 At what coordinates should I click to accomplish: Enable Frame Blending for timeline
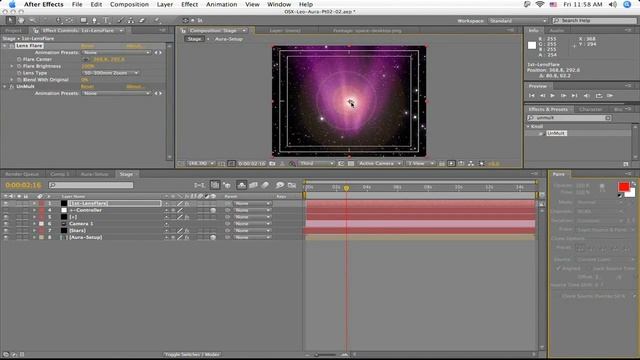click(253, 185)
